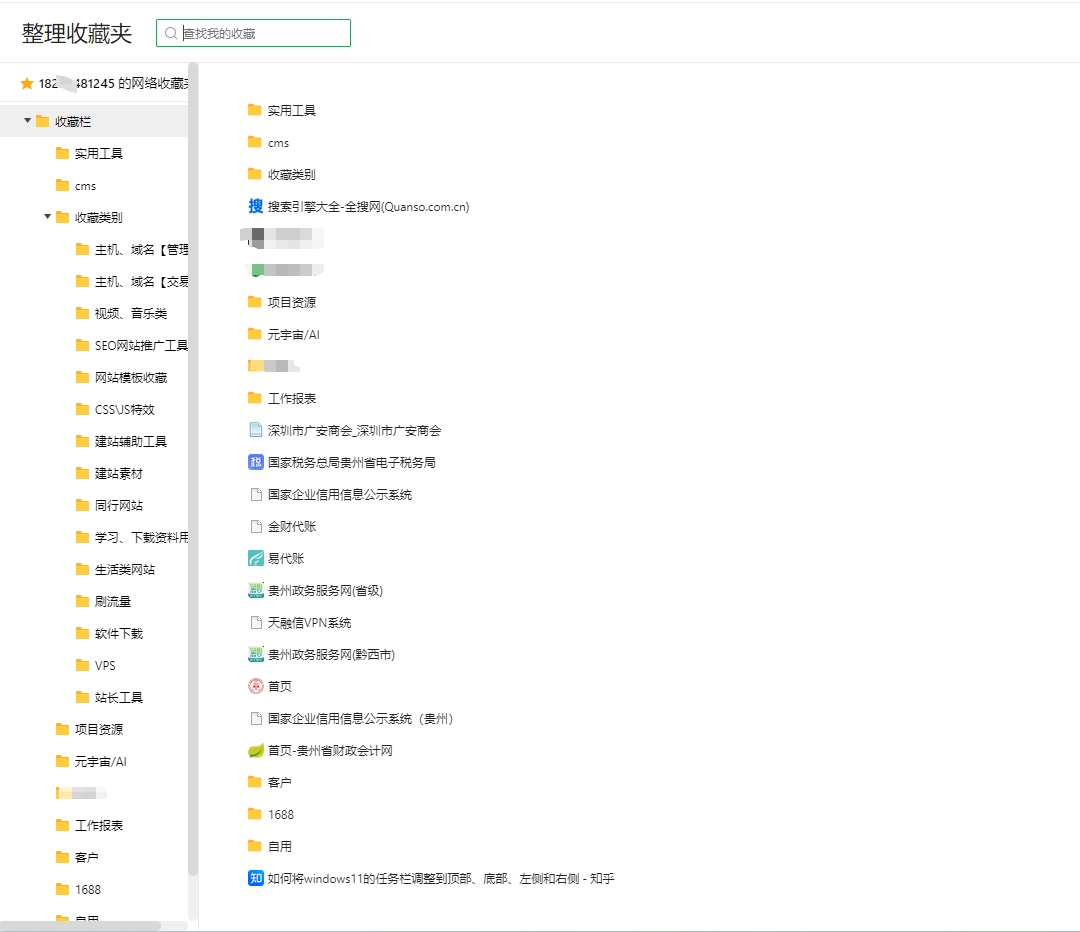Click the 自用 folder icon in main list
The image size is (1080, 932).
point(255,845)
